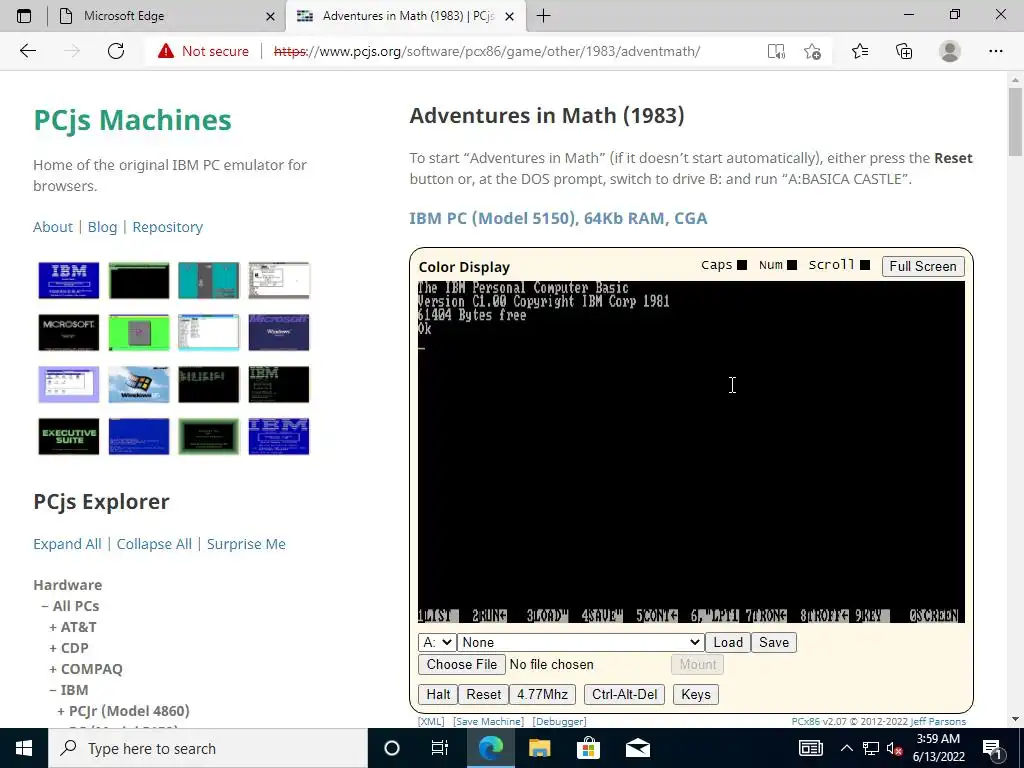This screenshot has width=1024, height=768.
Task: Open the Edge profile avatar
Action: (950, 51)
